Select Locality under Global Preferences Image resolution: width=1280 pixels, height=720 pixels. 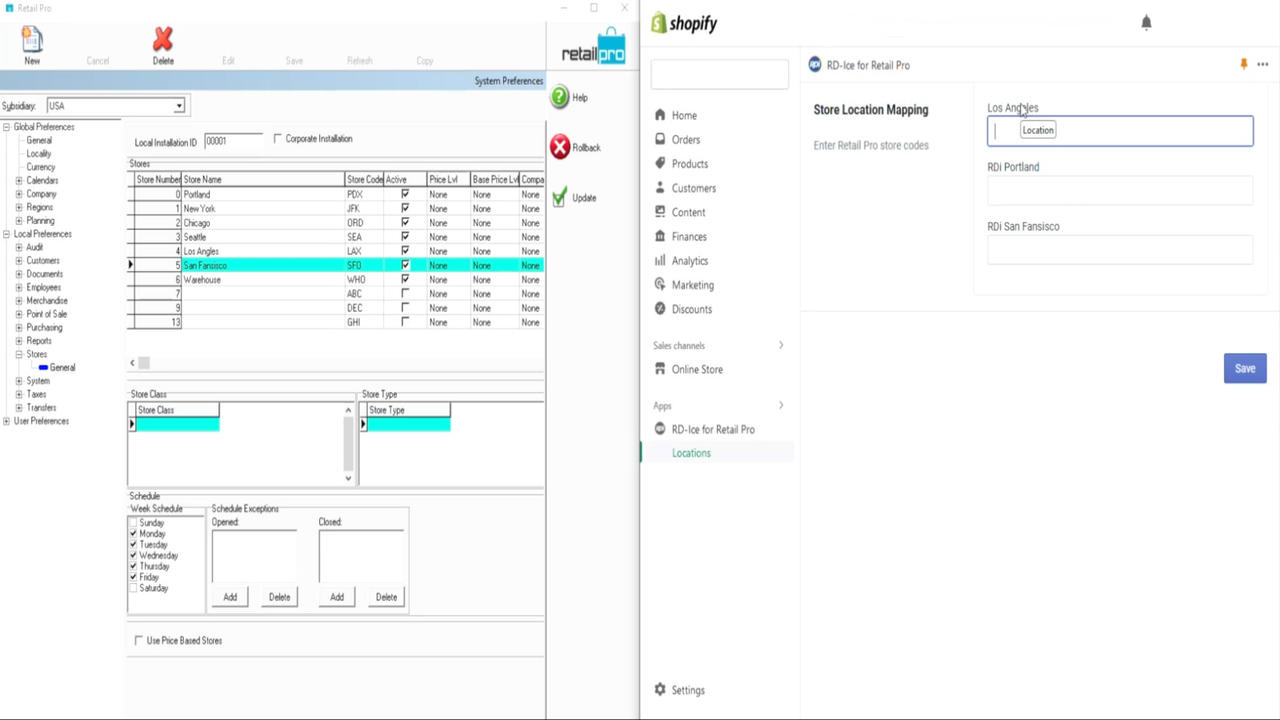click(x=39, y=153)
